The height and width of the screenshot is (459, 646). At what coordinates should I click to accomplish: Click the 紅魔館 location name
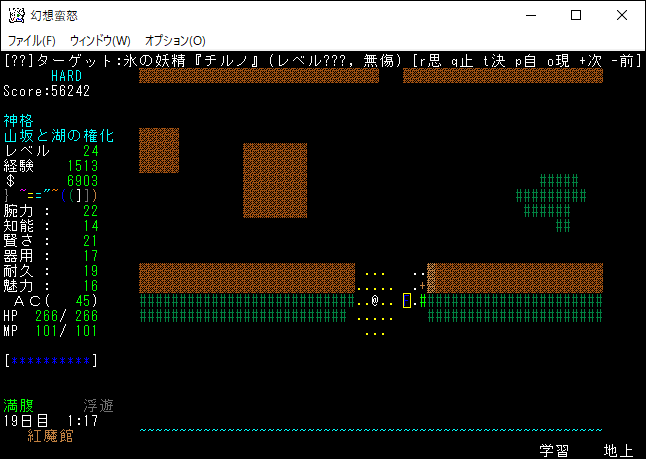(x=51, y=437)
